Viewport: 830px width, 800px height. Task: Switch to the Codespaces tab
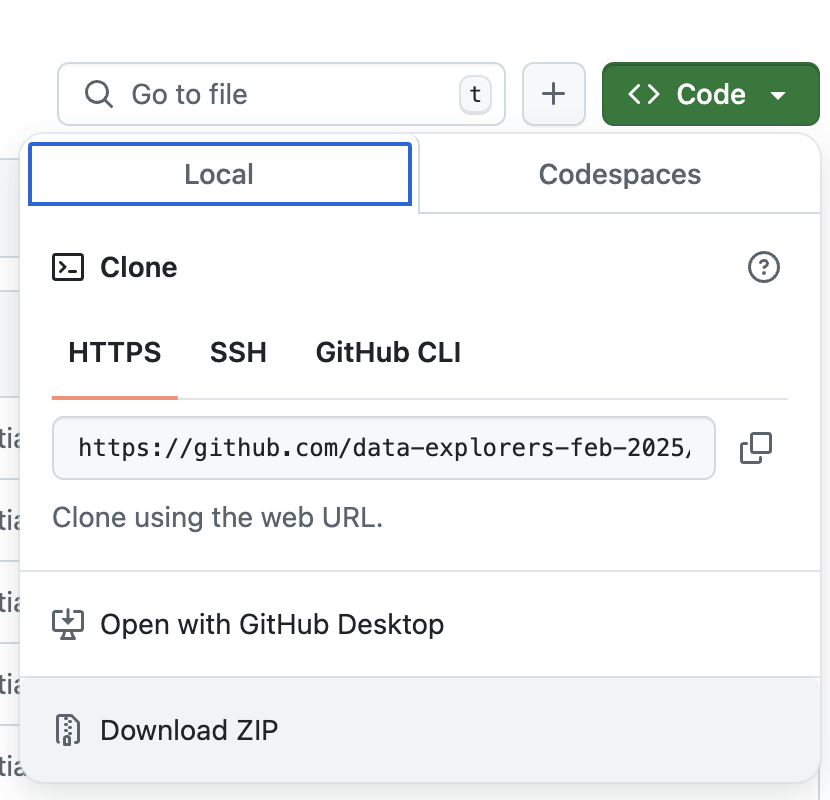tap(620, 174)
